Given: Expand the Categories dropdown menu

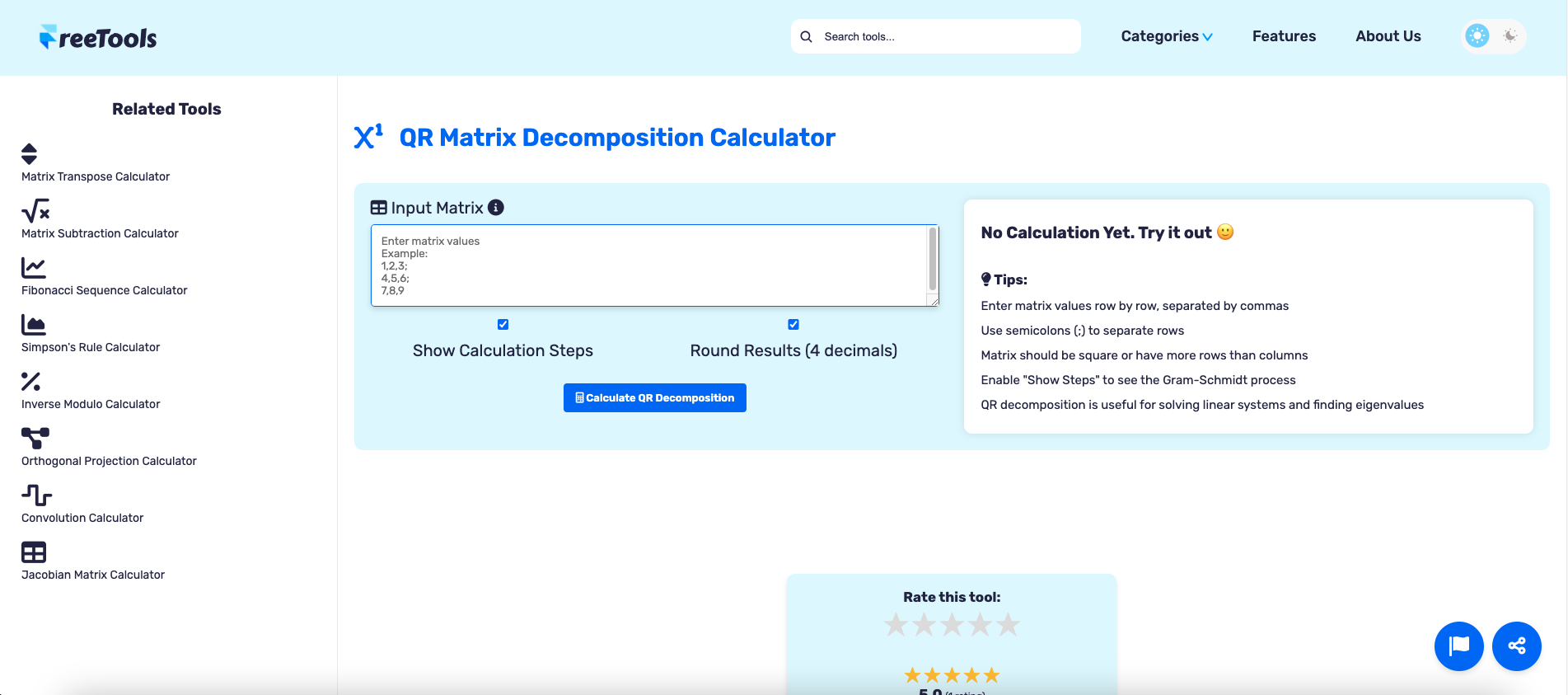Looking at the screenshot, I should click(x=1166, y=36).
